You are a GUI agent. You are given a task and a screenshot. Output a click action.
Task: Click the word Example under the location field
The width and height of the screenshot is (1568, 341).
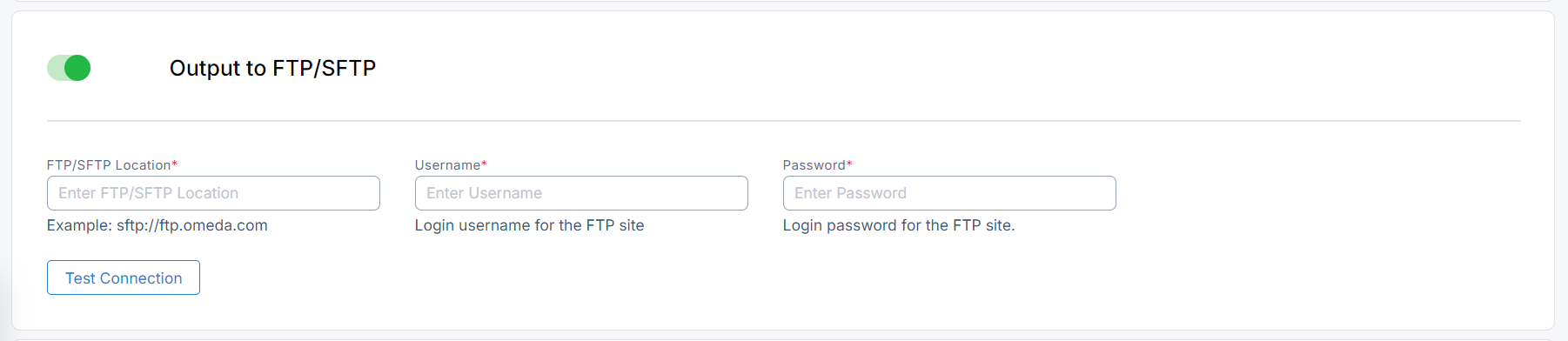pyautogui.click(x=79, y=225)
